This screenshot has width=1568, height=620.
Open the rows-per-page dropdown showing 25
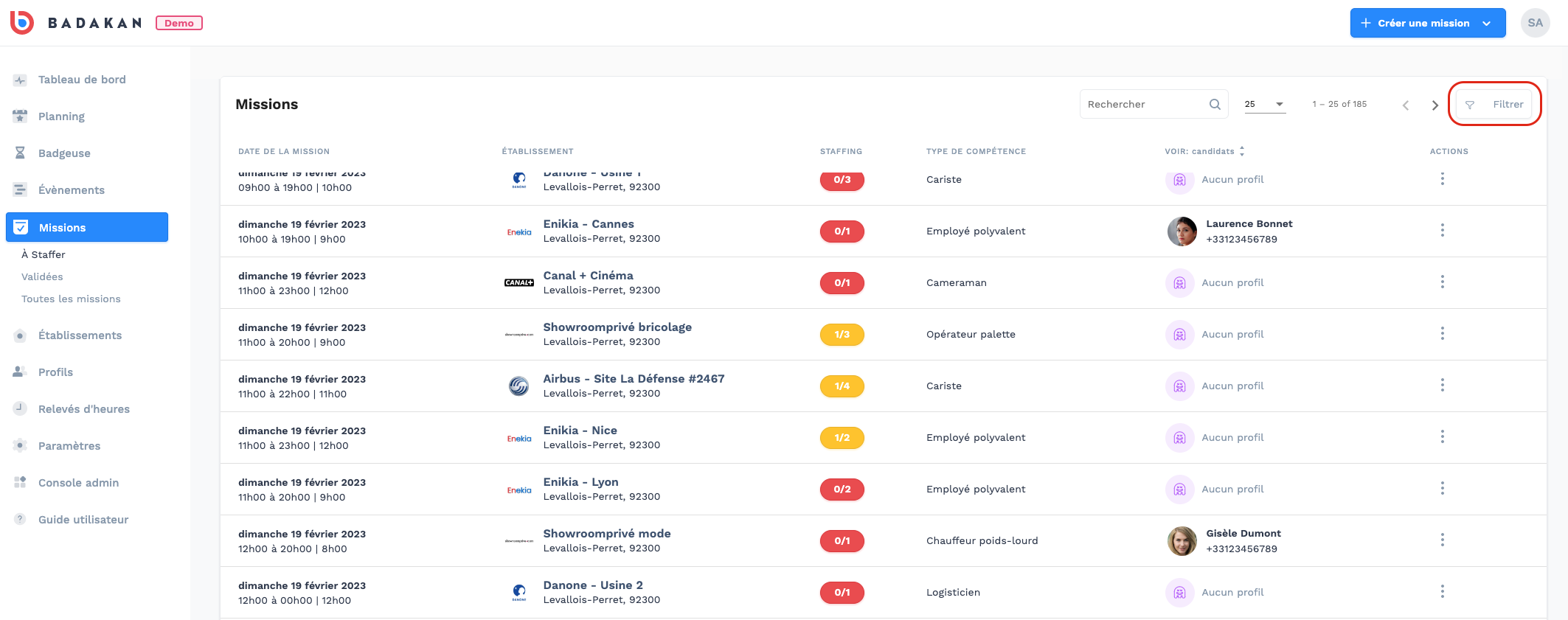point(1265,105)
